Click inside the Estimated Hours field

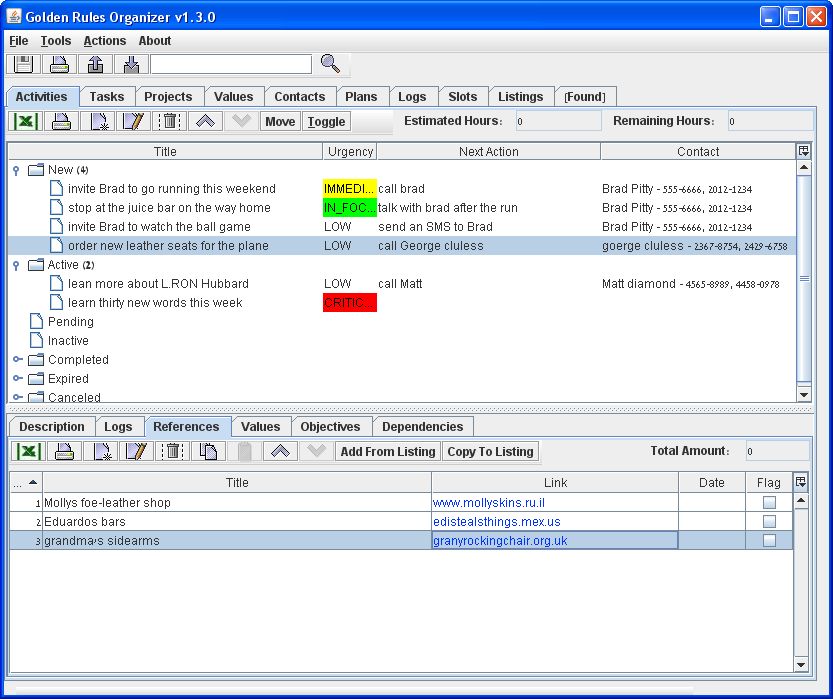[x=557, y=120]
